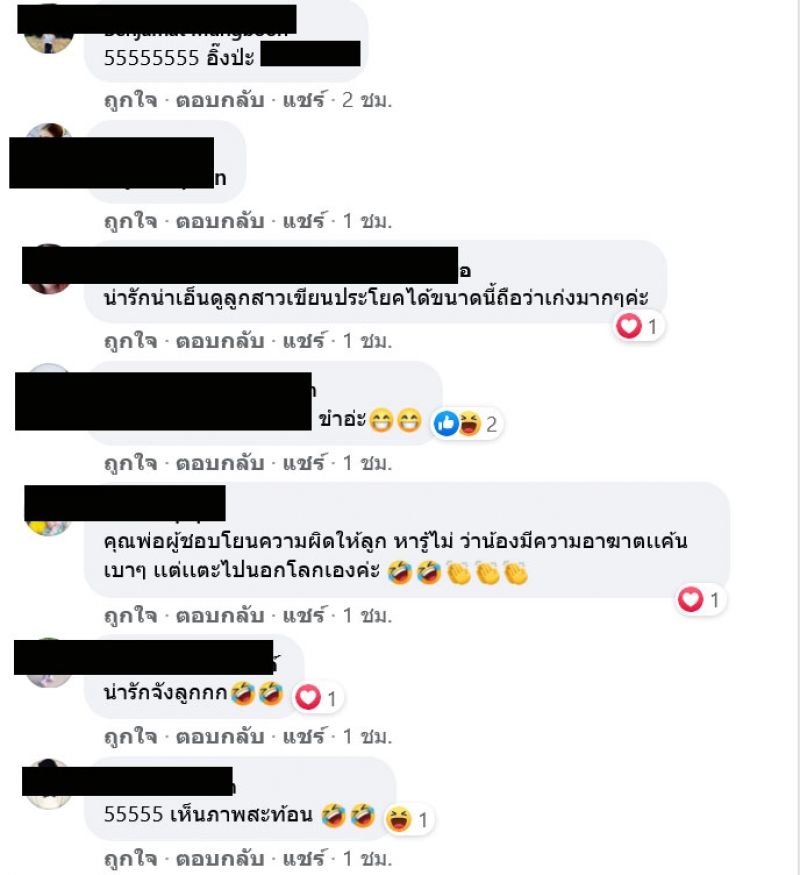Share the 55555555 อิ๊งป่ะ comment via แชร์

click(x=303, y=100)
